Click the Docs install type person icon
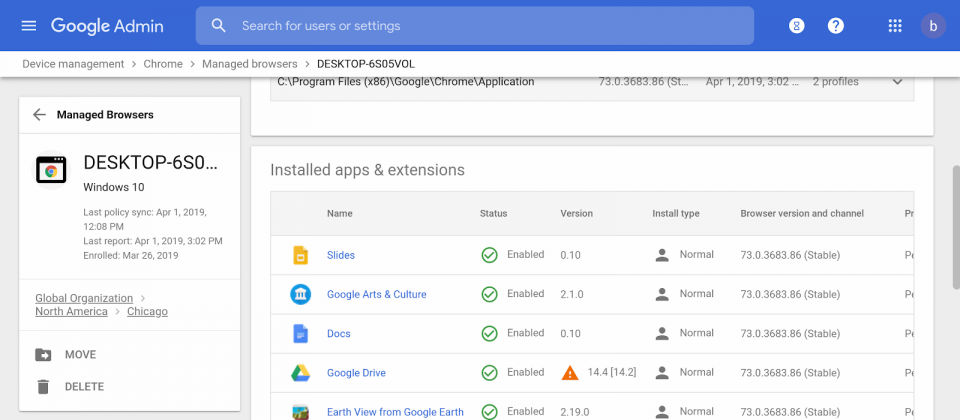Image resolution: width=960 pixels, height=420 pixels. click(662, 333)
